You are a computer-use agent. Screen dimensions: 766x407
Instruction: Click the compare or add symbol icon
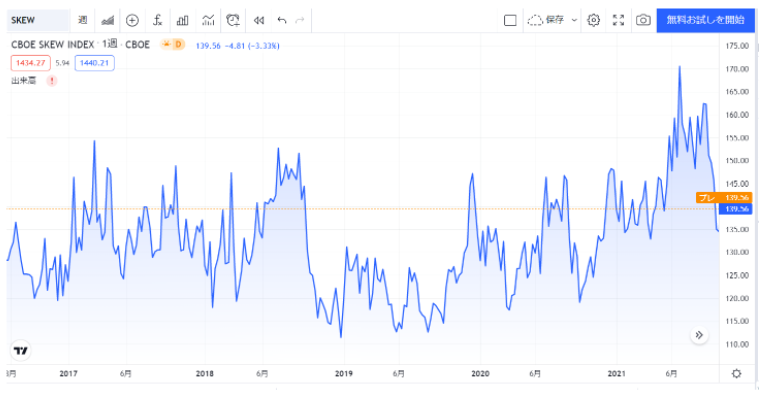coord(132,20)
